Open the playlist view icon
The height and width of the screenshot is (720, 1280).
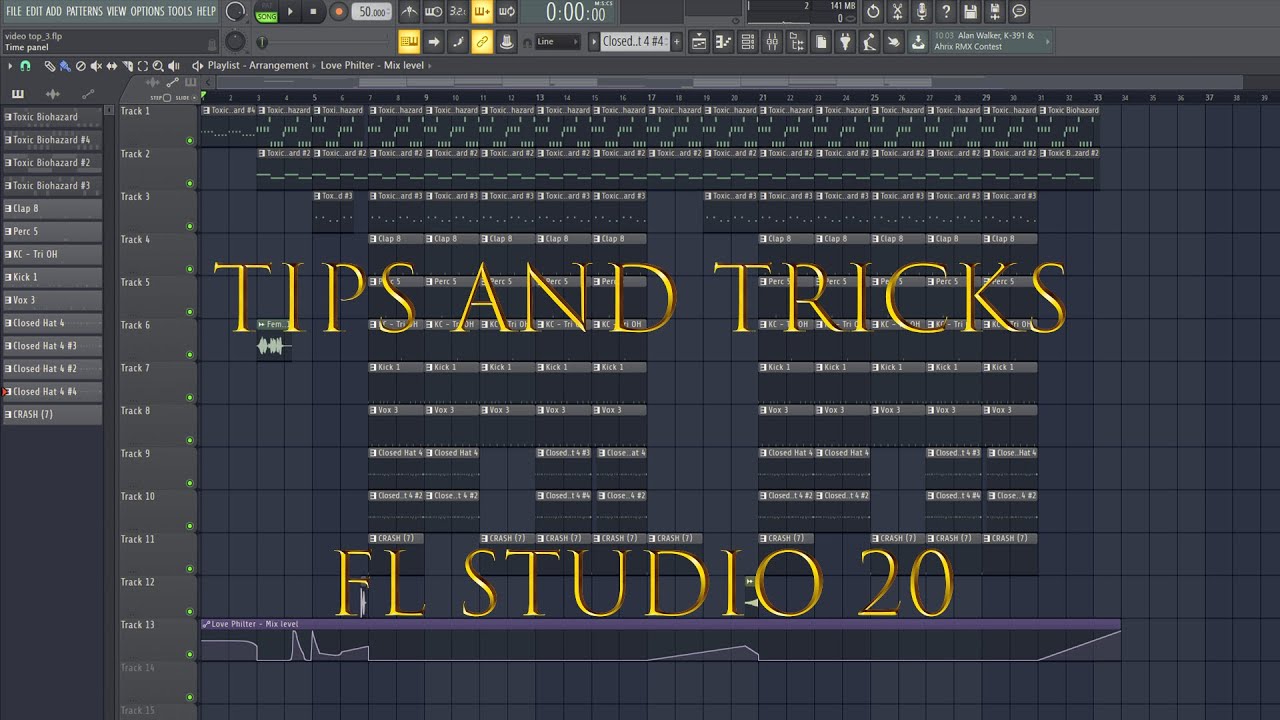698,41
